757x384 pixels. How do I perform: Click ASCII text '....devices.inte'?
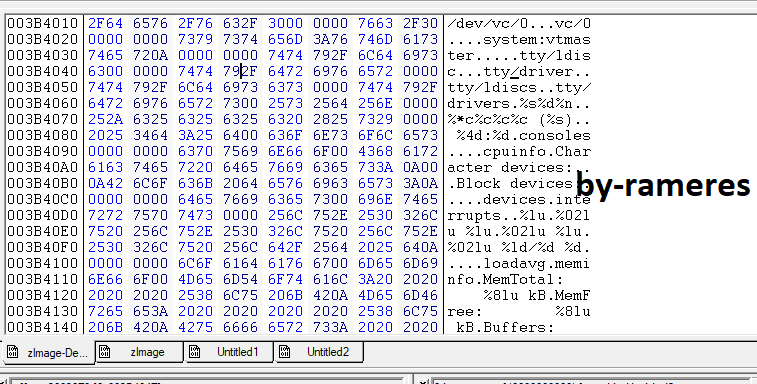519,199
